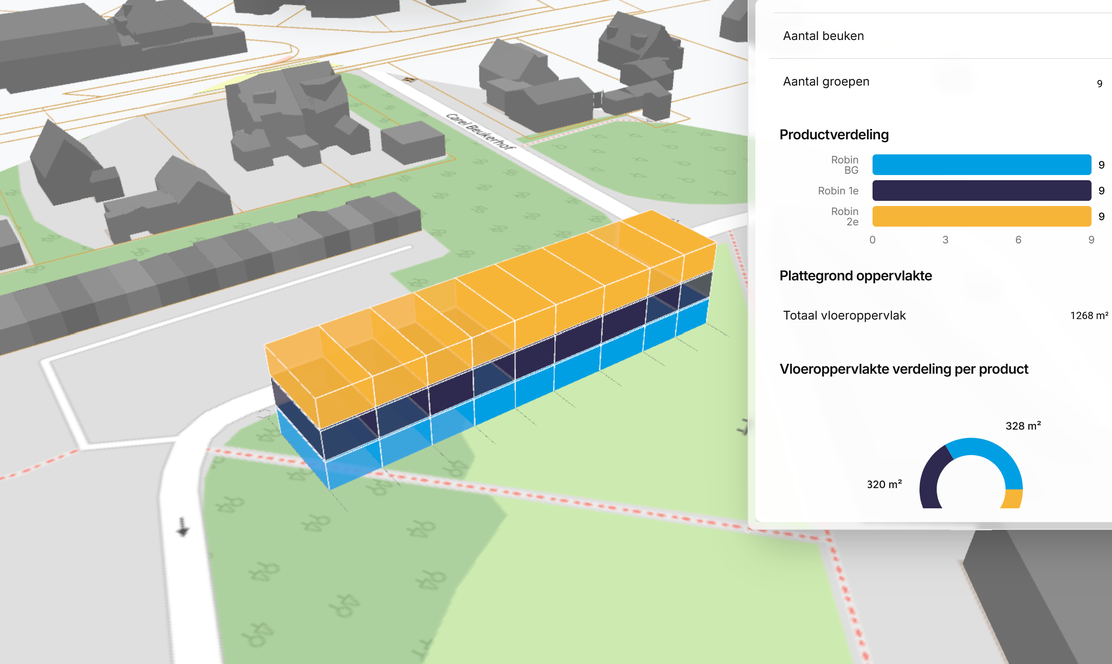Click the Aantal groepen row

[x=826, y=82]
